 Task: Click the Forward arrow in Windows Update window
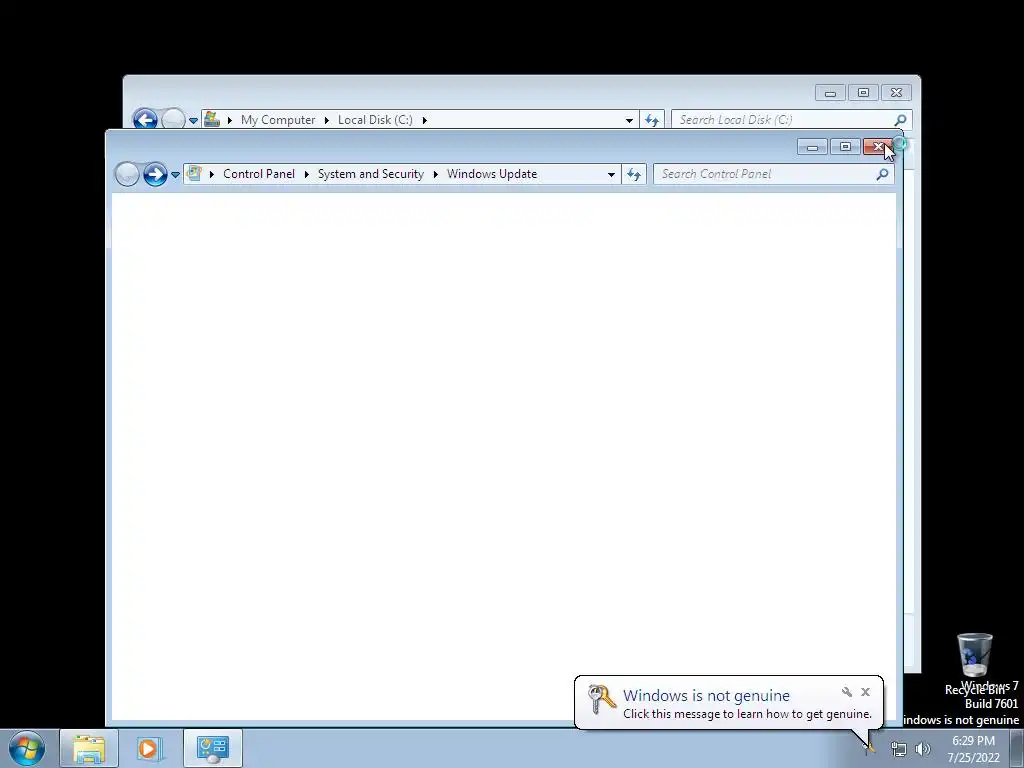155,174
